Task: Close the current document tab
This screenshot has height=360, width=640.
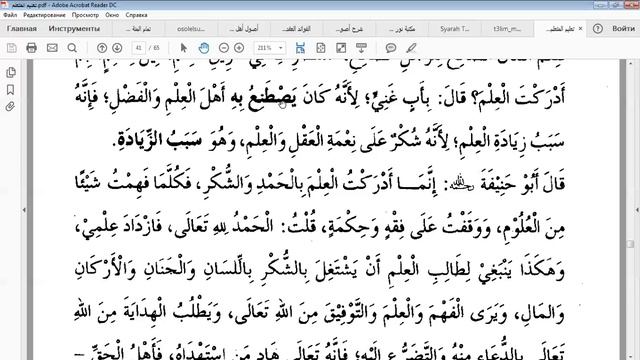Action: click(580, 29)
